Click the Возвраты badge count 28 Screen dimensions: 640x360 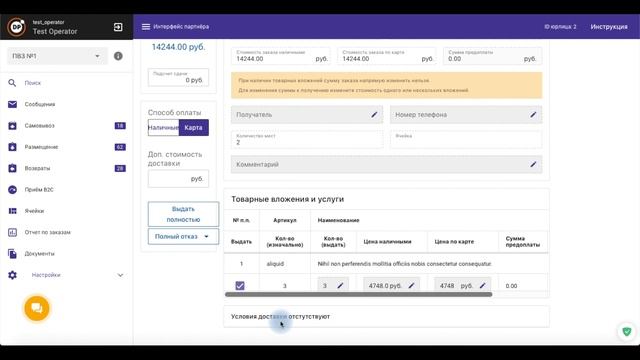pos(120,168)
